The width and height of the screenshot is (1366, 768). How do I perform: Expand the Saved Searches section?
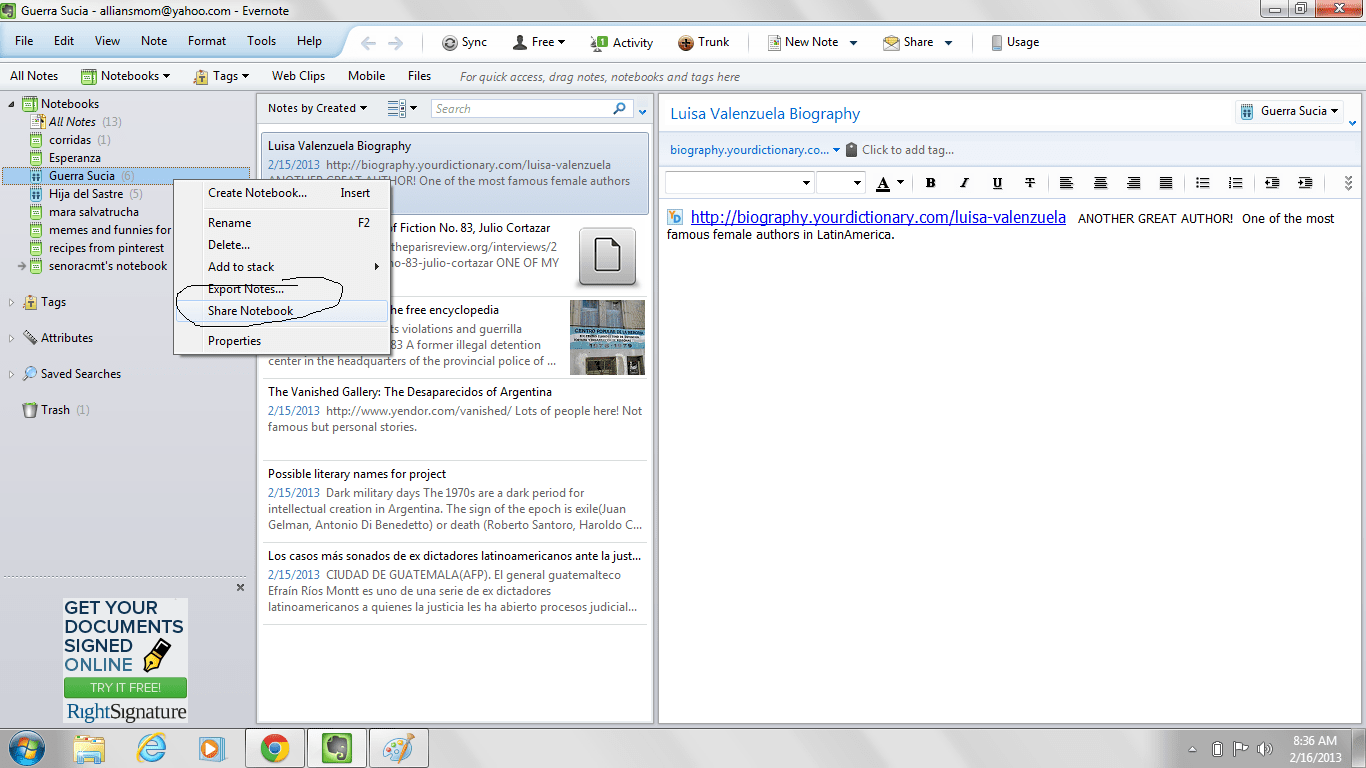coord(12,374)
